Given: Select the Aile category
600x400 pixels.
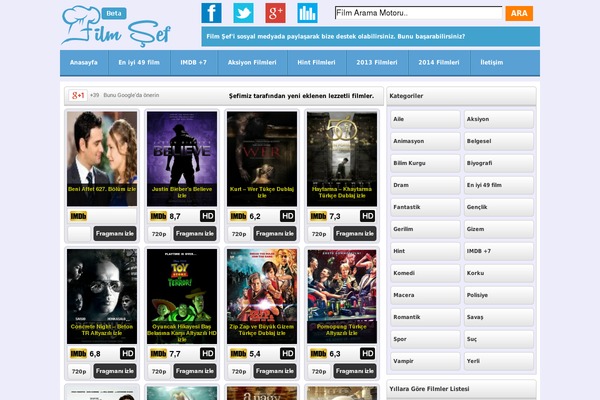Looking at the screenshot, I should [x=425, y=119].
